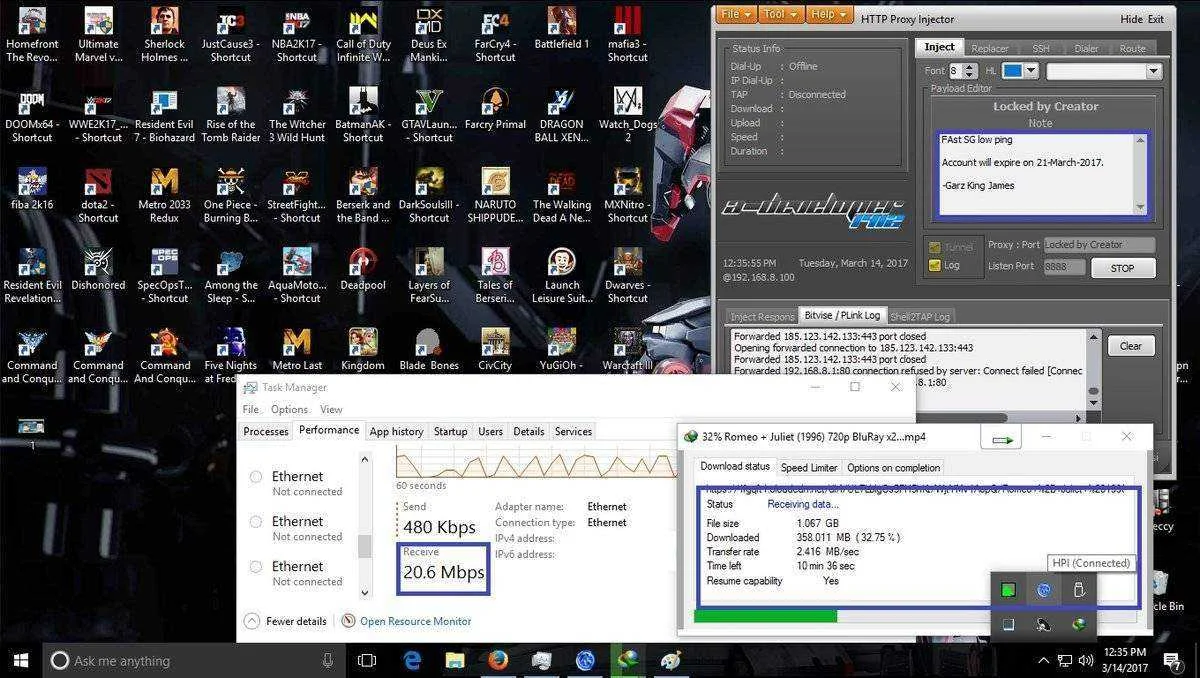Click the Deadpool desktop icon
This screenshot has width=1200, height=678.
(363, 271)
